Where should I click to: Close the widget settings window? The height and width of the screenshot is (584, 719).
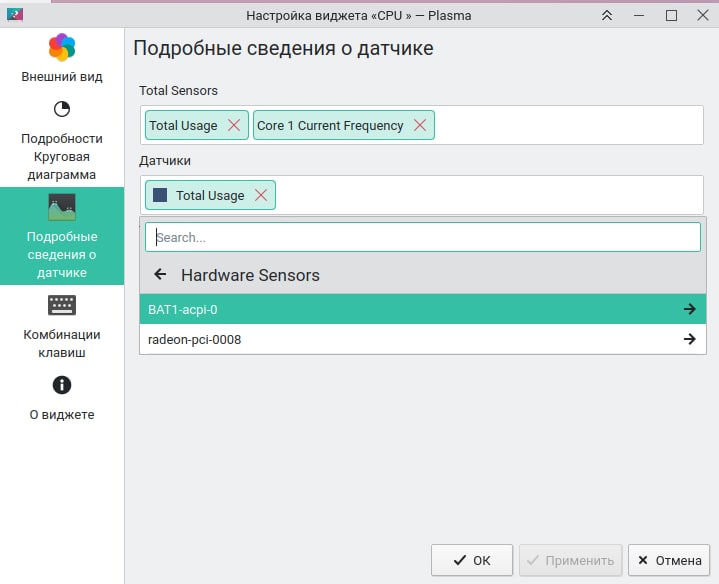point(702,16)
